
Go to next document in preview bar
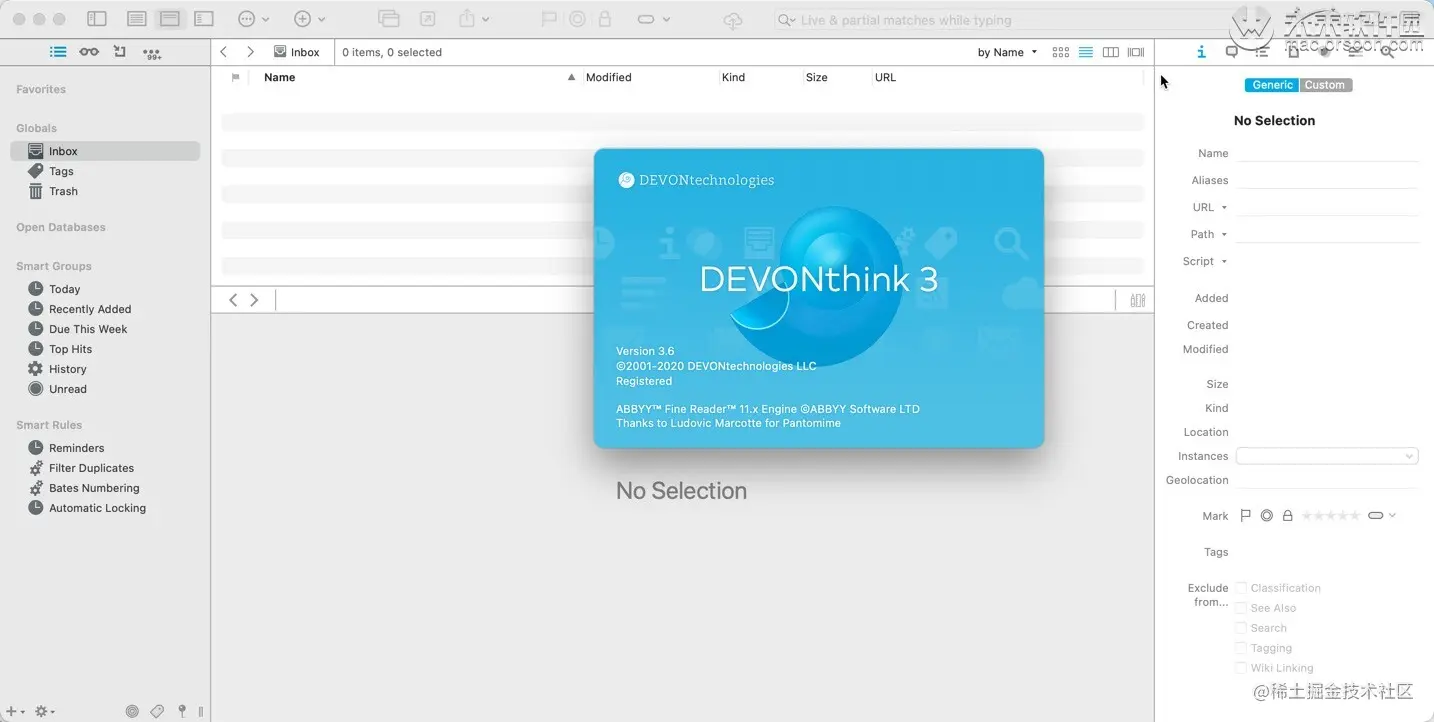point(254,300)
